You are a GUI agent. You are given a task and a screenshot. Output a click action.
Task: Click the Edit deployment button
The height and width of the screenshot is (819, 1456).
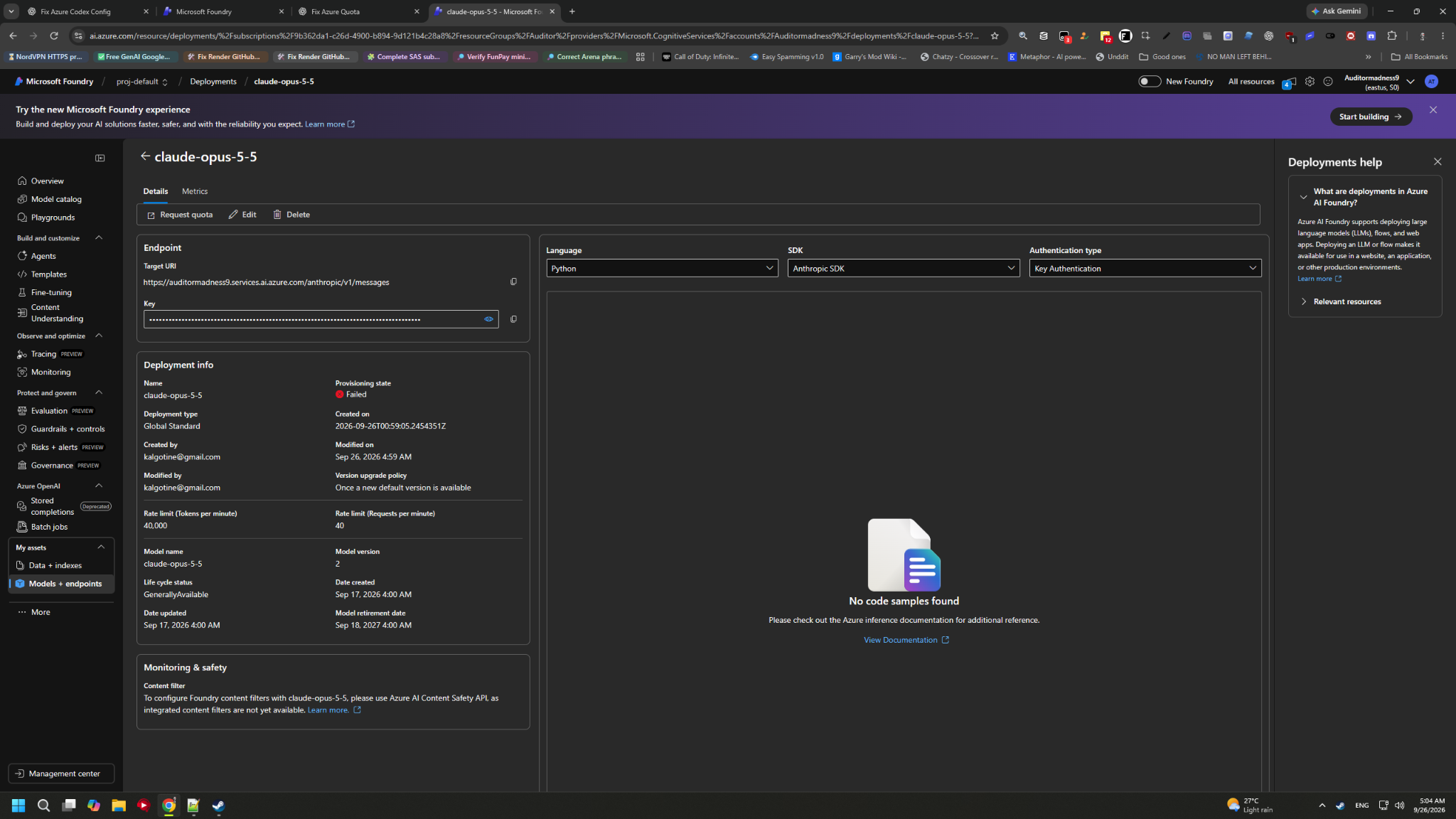coord(242,215)
